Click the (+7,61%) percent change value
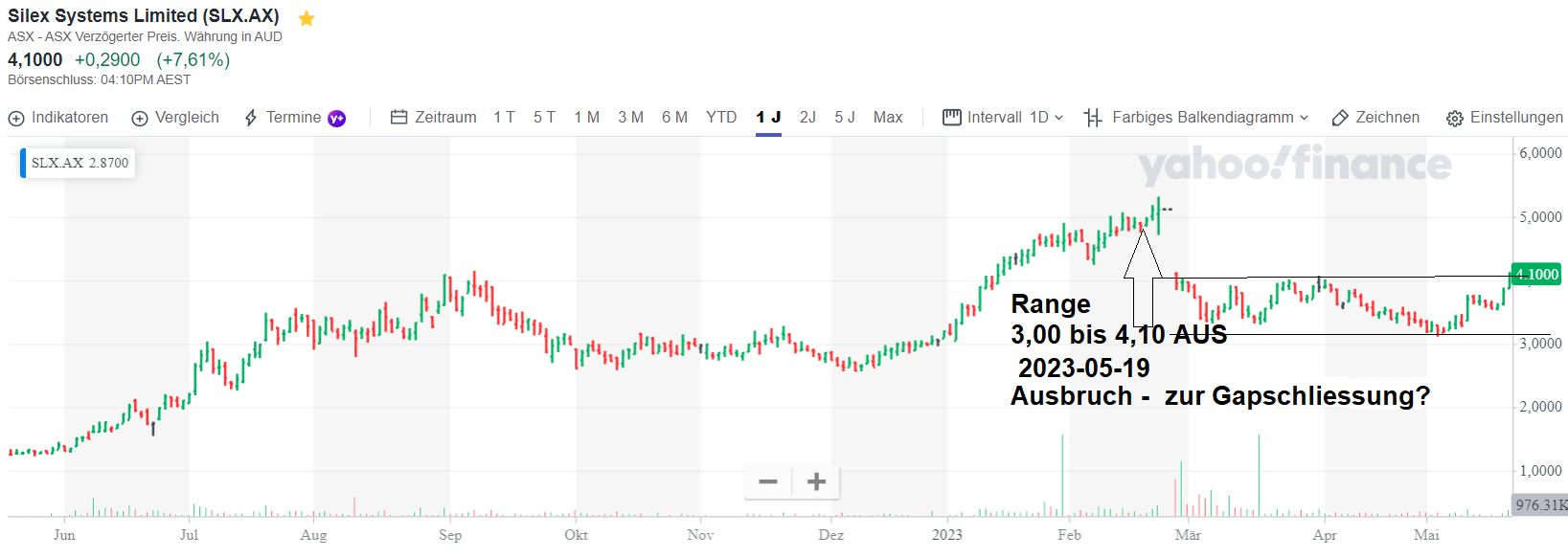This screenshot has height=558, width=1568. tap(193, 60)
